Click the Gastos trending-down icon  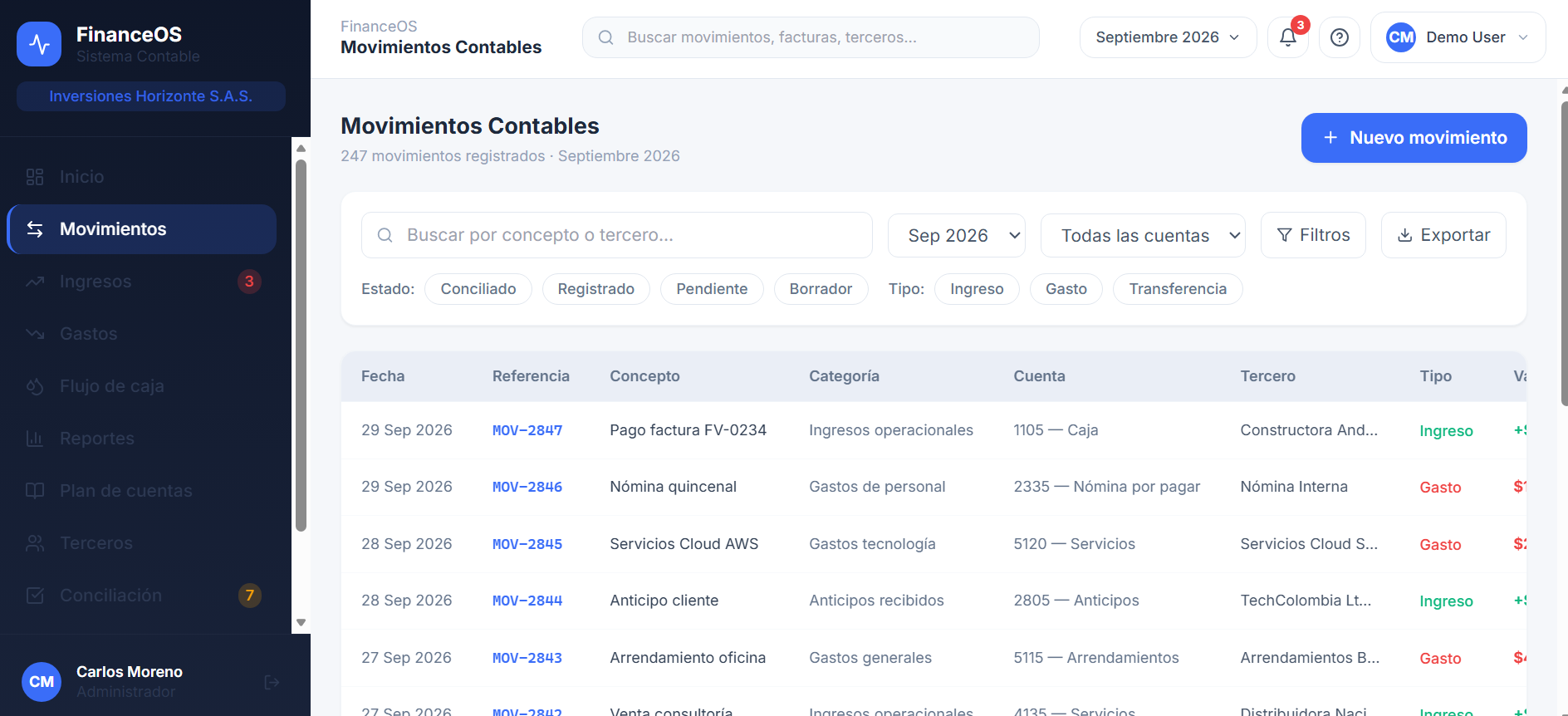coord(35,334)
